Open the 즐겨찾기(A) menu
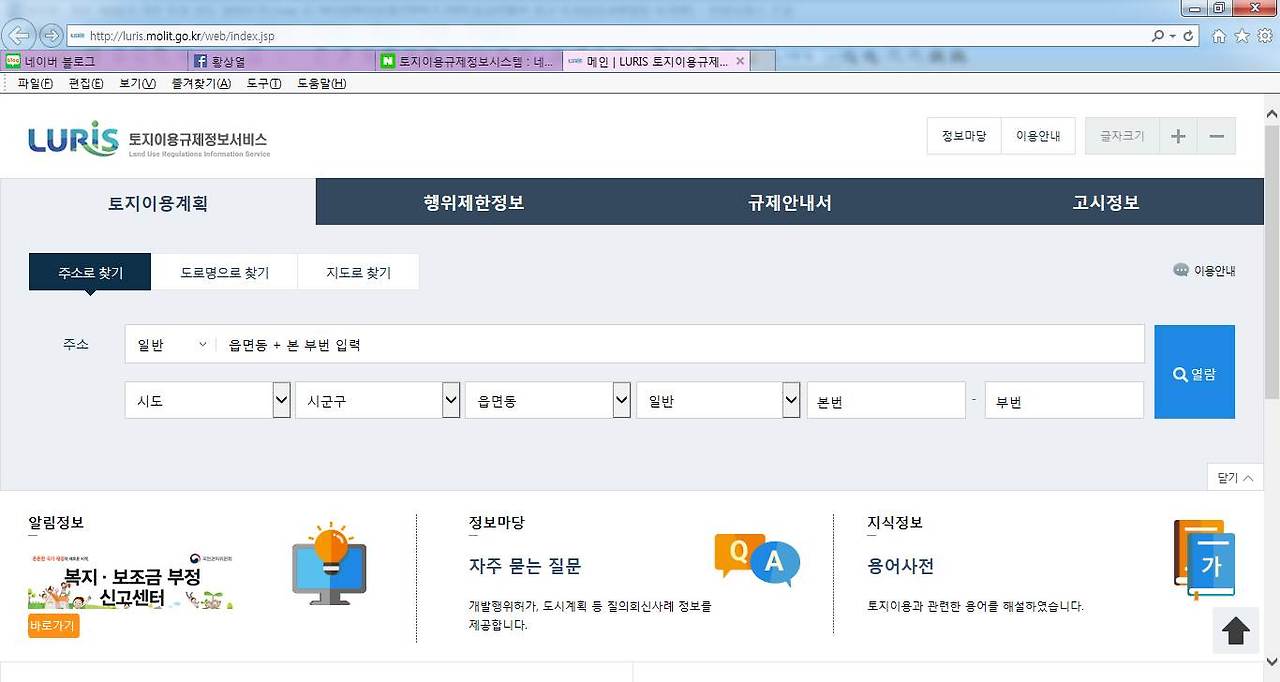Image resolution: width=1280 pixels, height=682 pixels. tap(201, 84)
